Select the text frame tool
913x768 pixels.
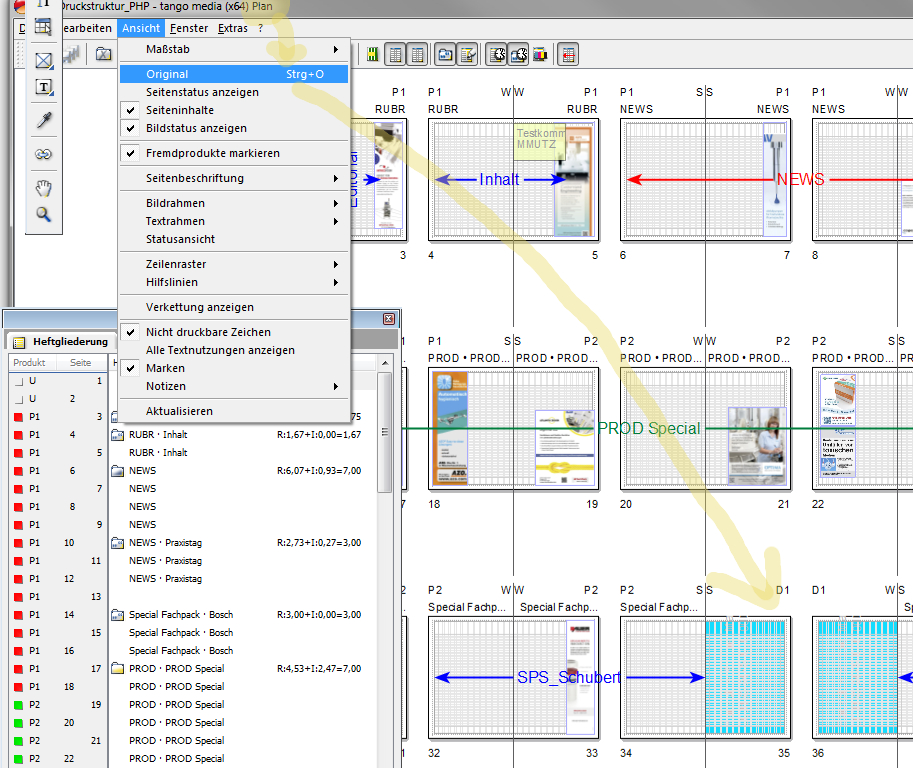[43, 88]
